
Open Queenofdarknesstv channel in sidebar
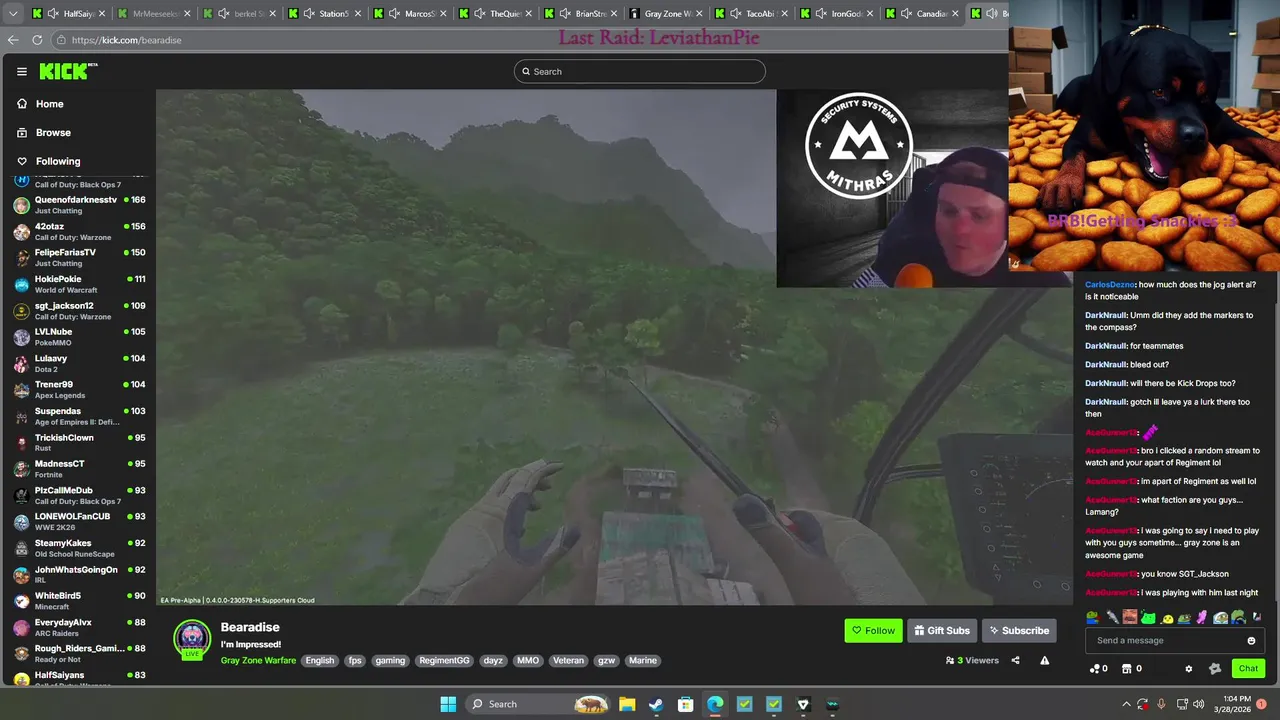[x=80, y=205]
